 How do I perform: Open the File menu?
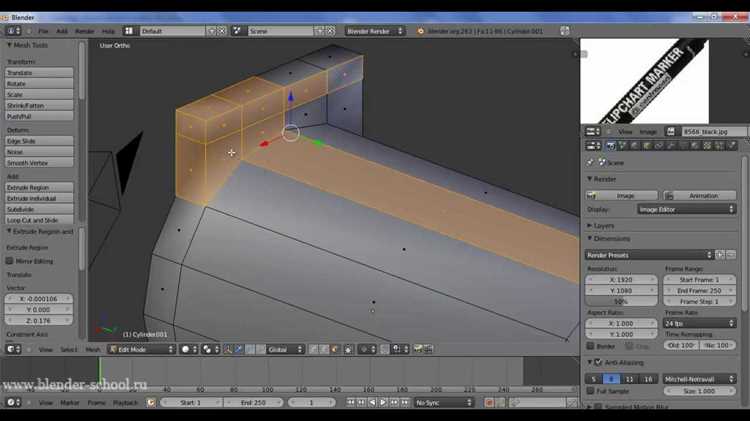(x=44, y=31)
